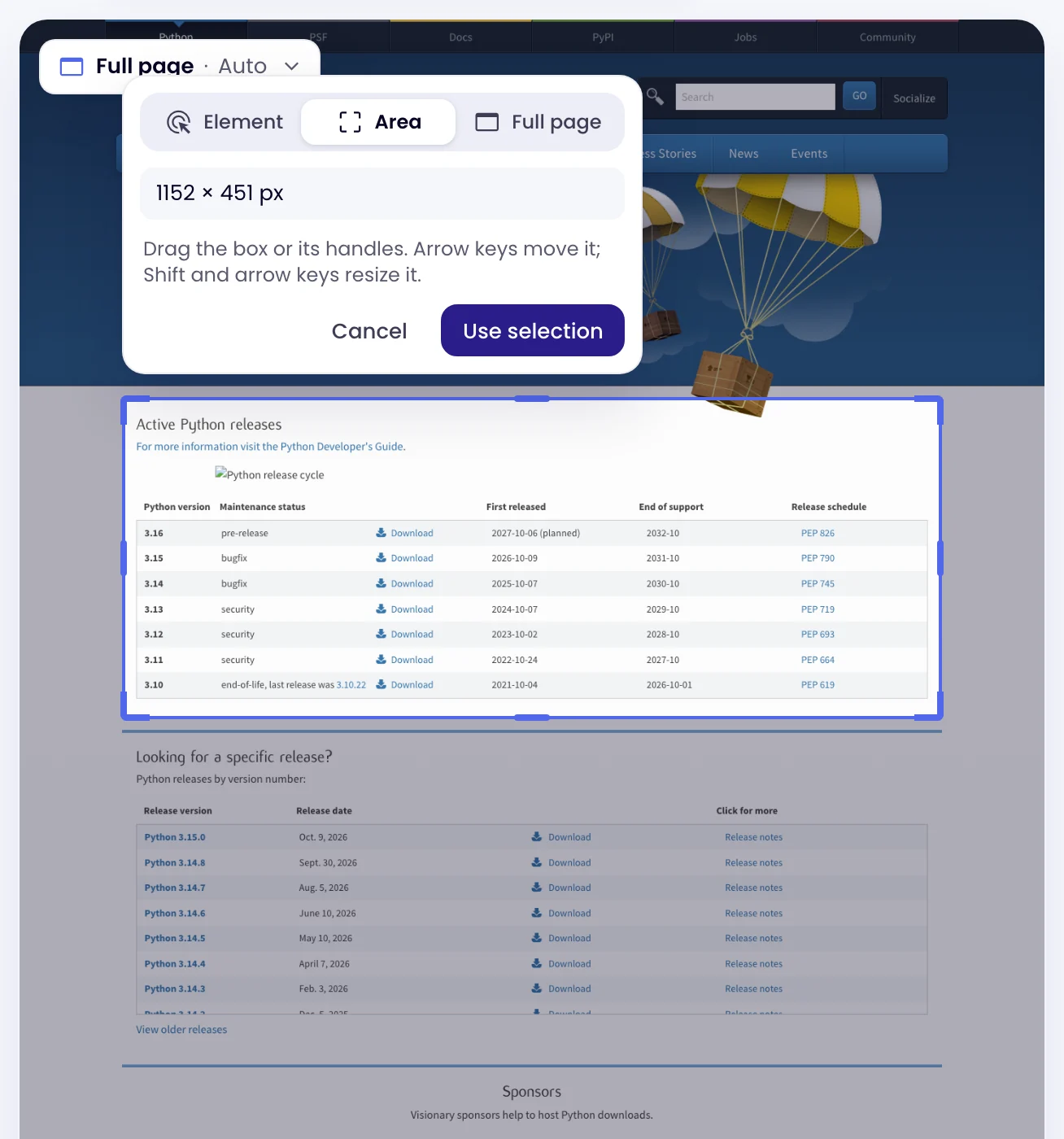Open Release notes for Python 3.14.8
The height and width of the screenshot is (1139, 1064).
(x=754, y=863)
